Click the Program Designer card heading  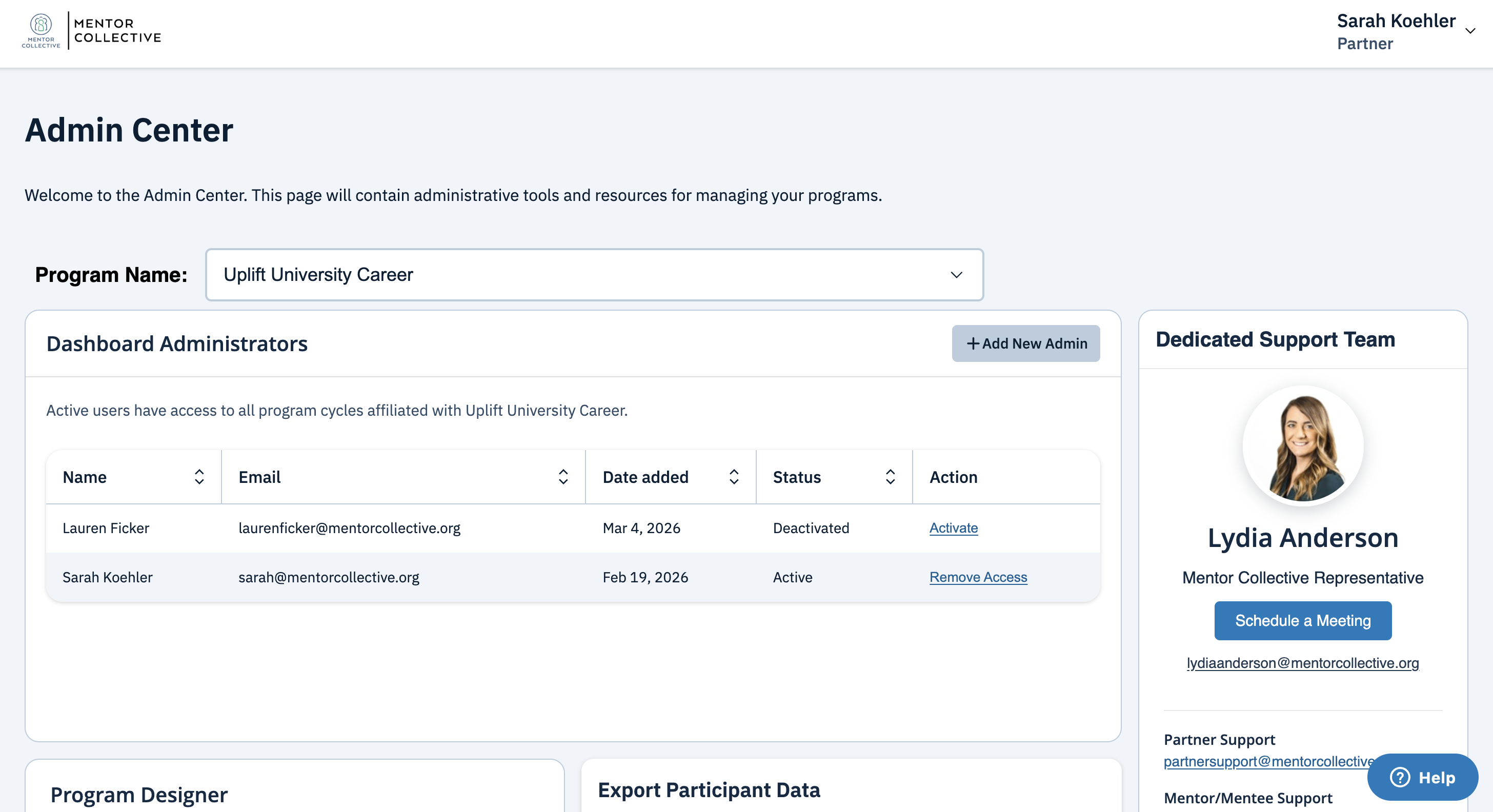coord(139,795)
